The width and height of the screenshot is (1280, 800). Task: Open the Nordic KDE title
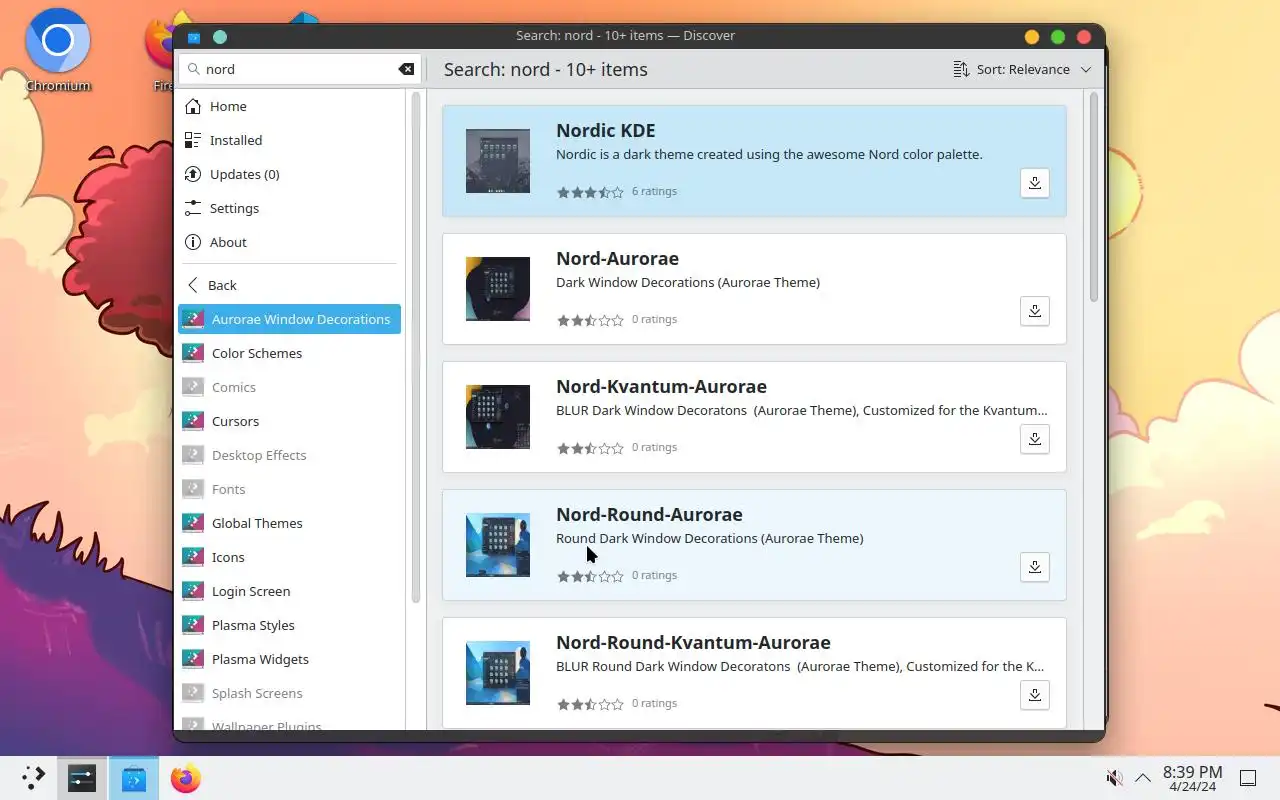tap(606, 131)
